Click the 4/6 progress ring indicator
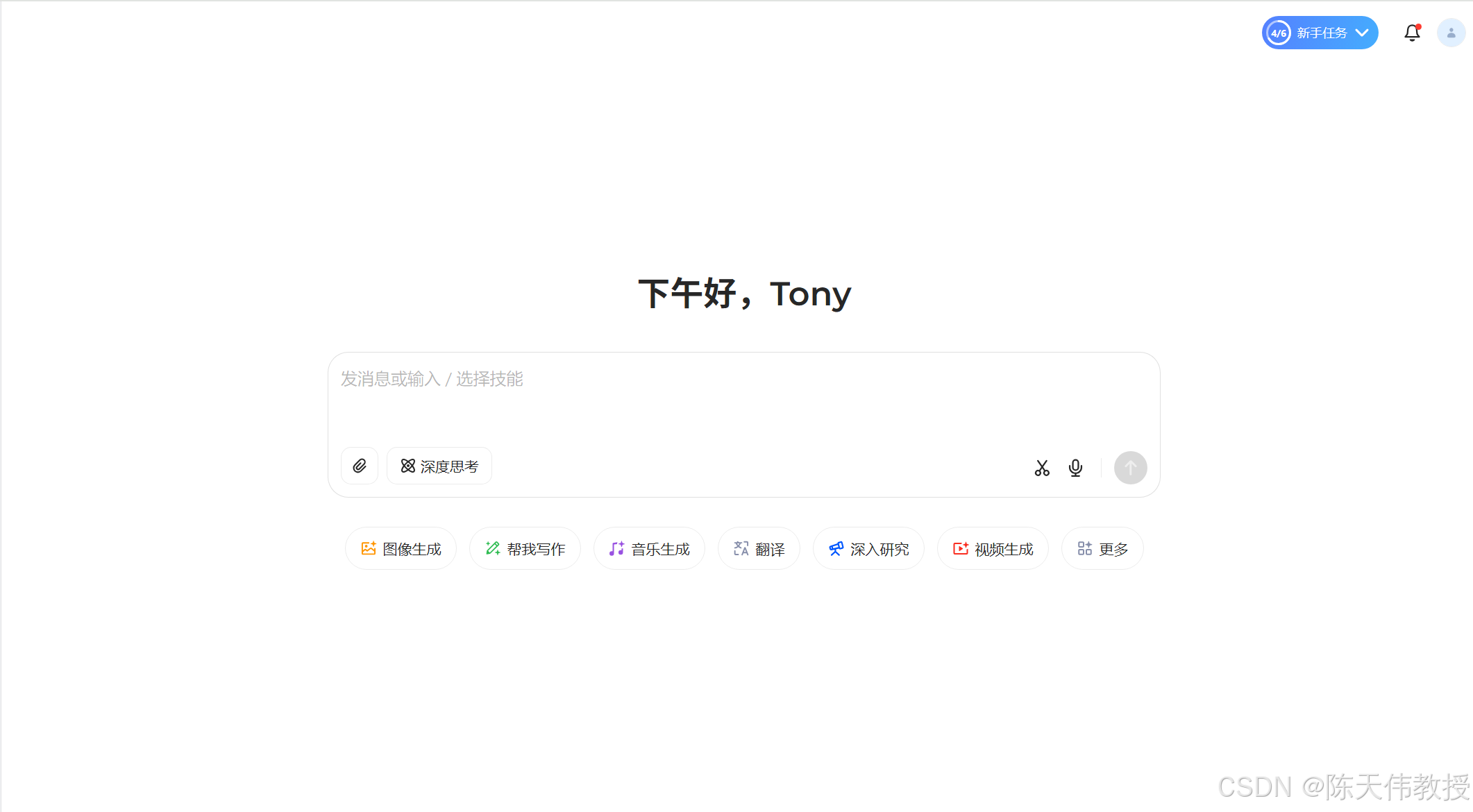The image size is (1473, 812). 1279,33
